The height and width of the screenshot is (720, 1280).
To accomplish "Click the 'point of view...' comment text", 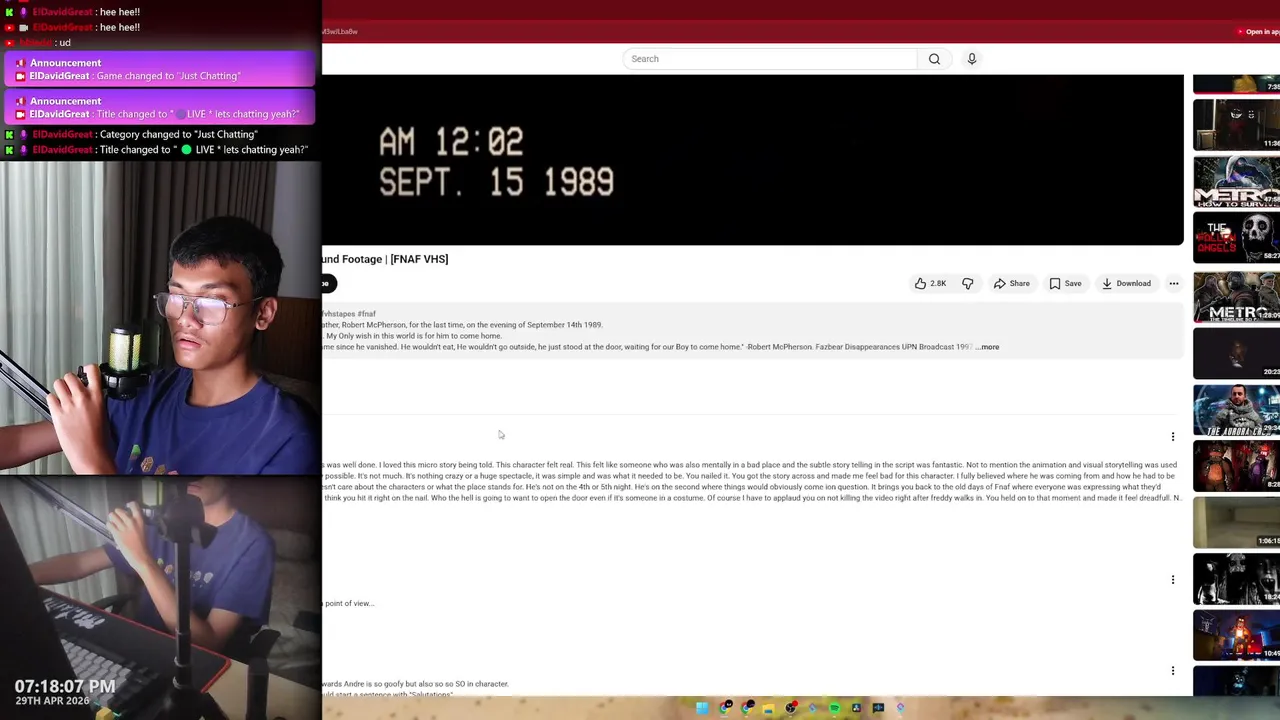I will (348, 604).
